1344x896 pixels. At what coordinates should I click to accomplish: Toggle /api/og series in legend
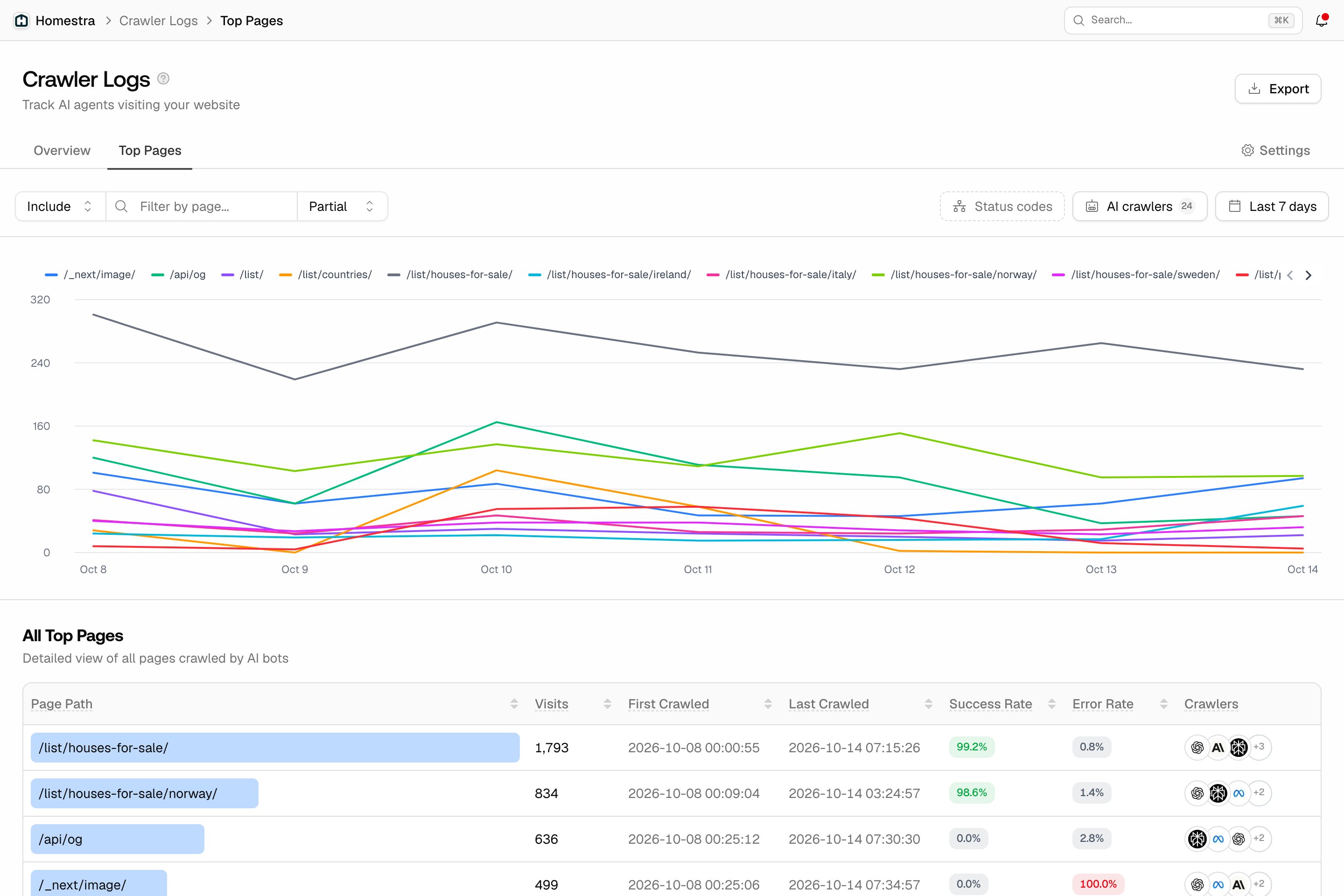(x=178, y=275)
